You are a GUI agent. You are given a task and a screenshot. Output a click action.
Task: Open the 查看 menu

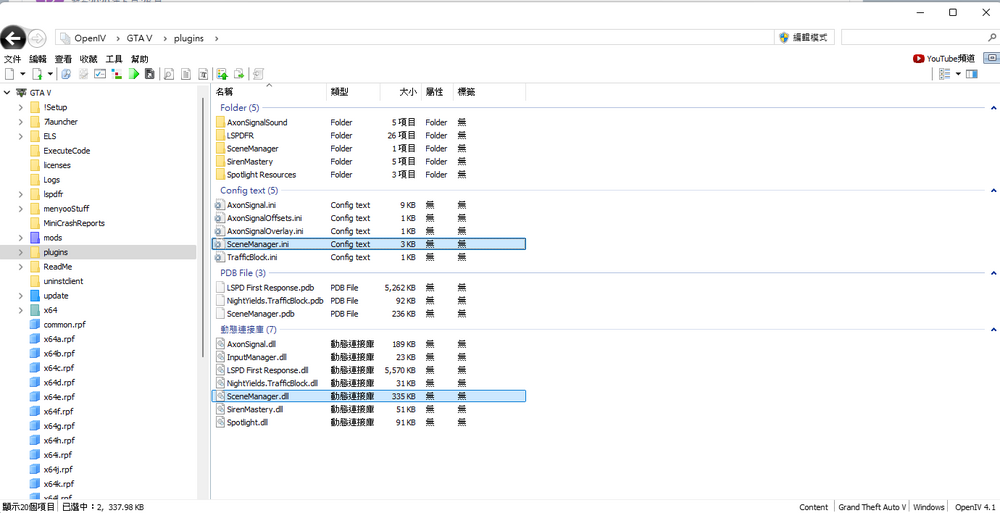[63, 59]
